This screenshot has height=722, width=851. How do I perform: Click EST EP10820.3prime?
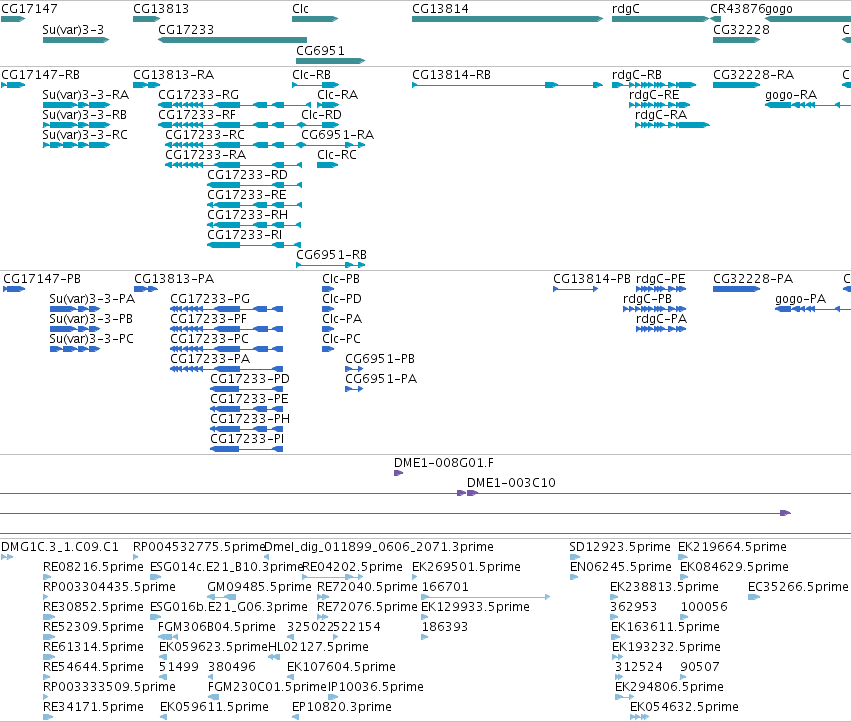point(295,717)
